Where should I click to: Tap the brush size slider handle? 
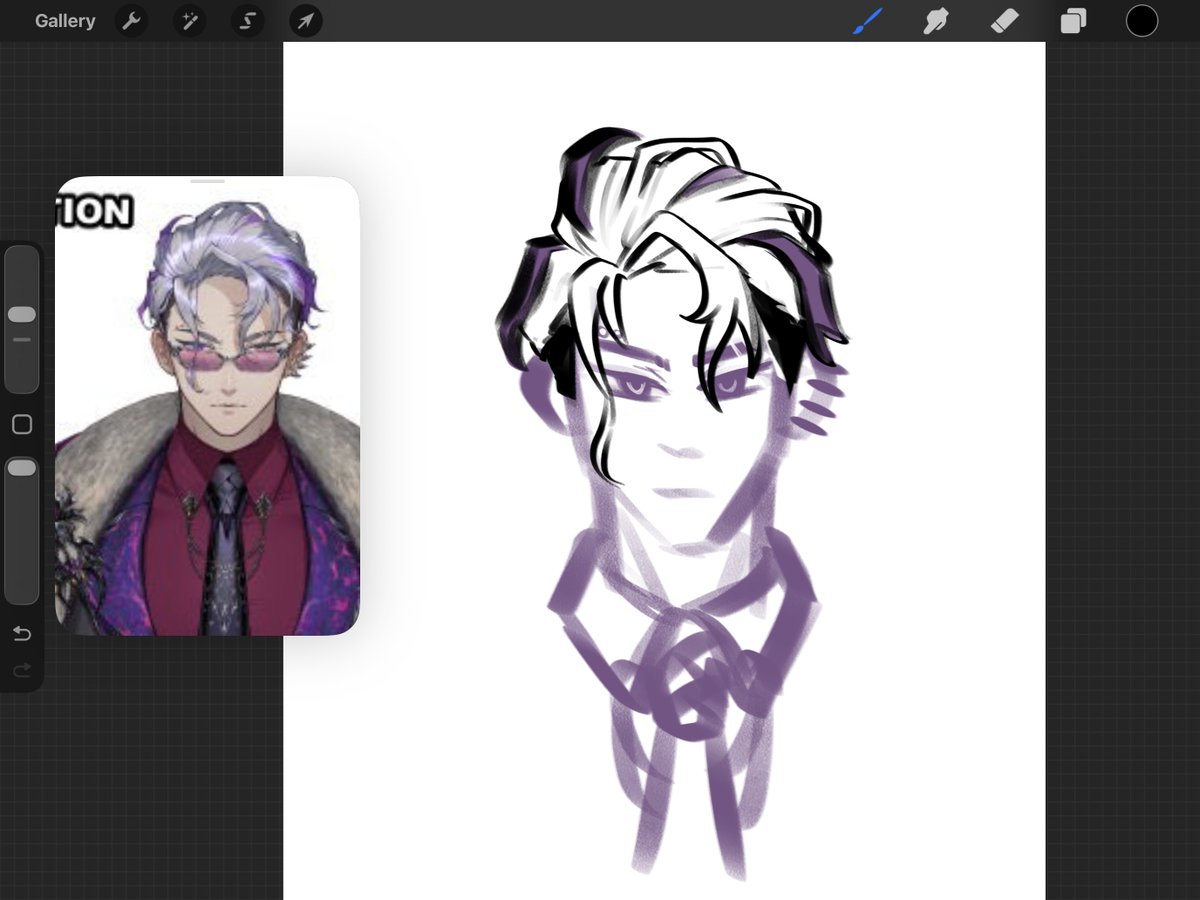tap(21, 315)
